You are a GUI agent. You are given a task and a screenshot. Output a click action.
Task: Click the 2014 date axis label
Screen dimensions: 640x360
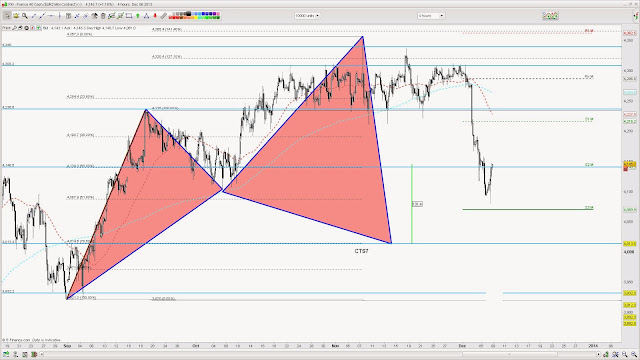(x=593, y=346)
